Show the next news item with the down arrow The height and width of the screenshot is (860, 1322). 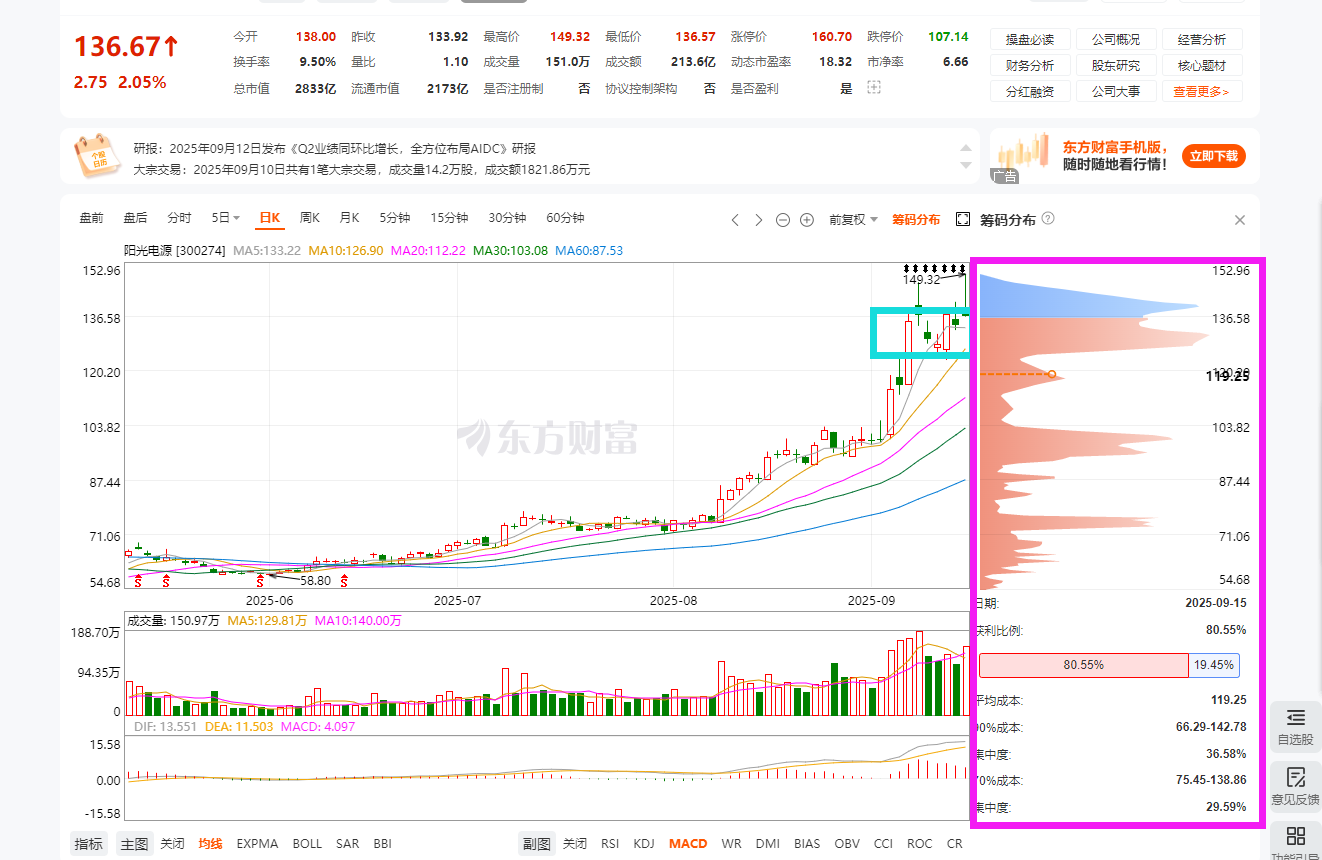coord(966,164)
